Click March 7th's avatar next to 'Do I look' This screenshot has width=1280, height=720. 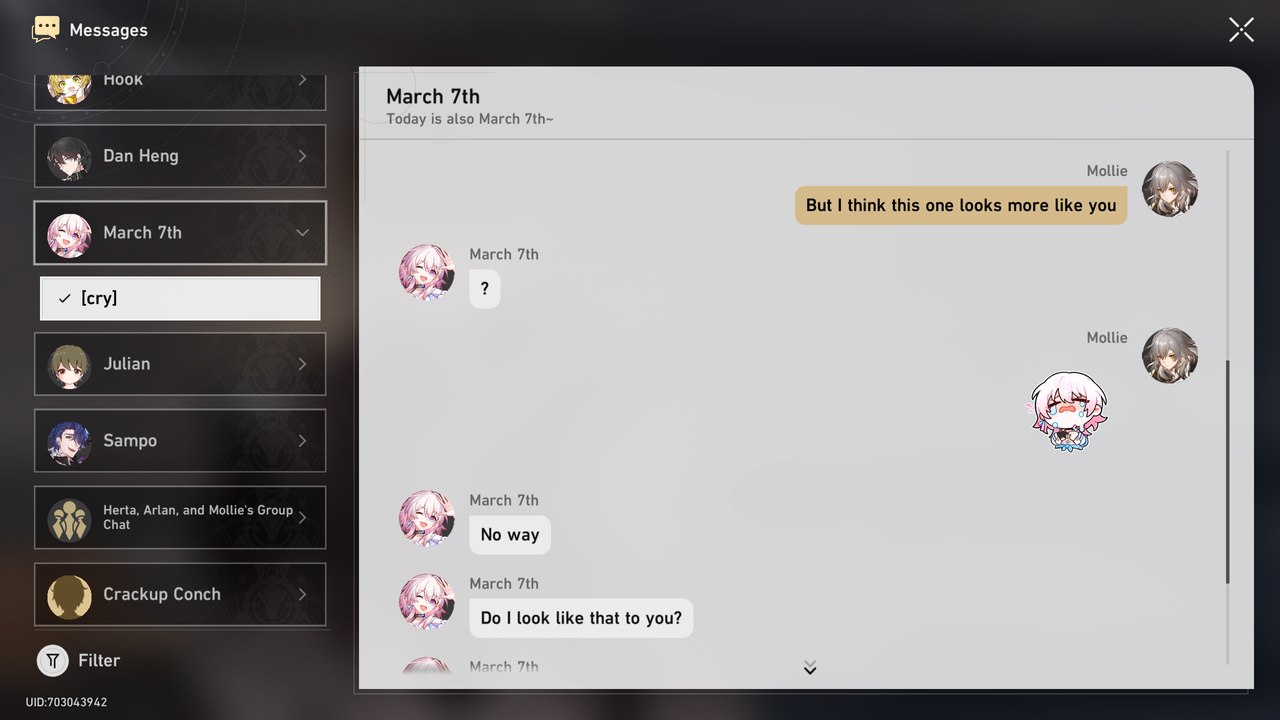(427, 601)
